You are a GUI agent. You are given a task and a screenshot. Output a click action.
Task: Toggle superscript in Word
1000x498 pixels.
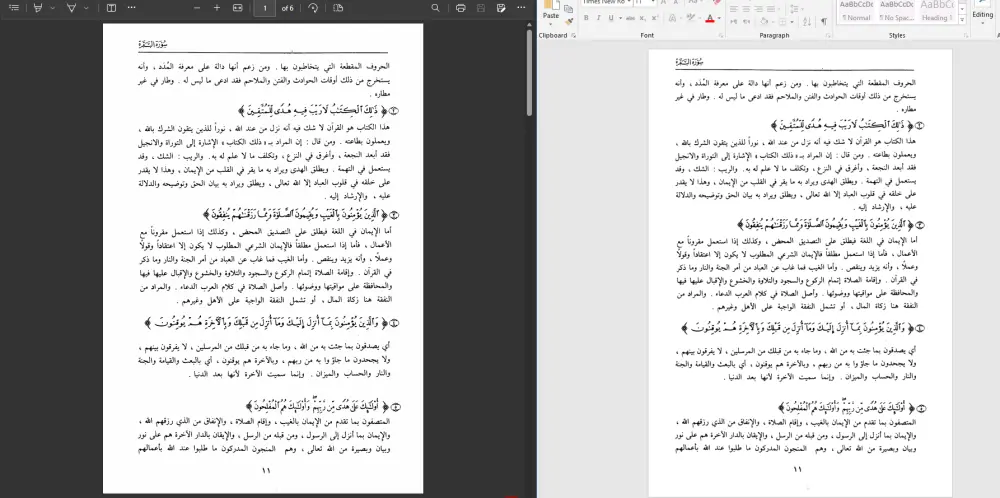coord(654,18)
